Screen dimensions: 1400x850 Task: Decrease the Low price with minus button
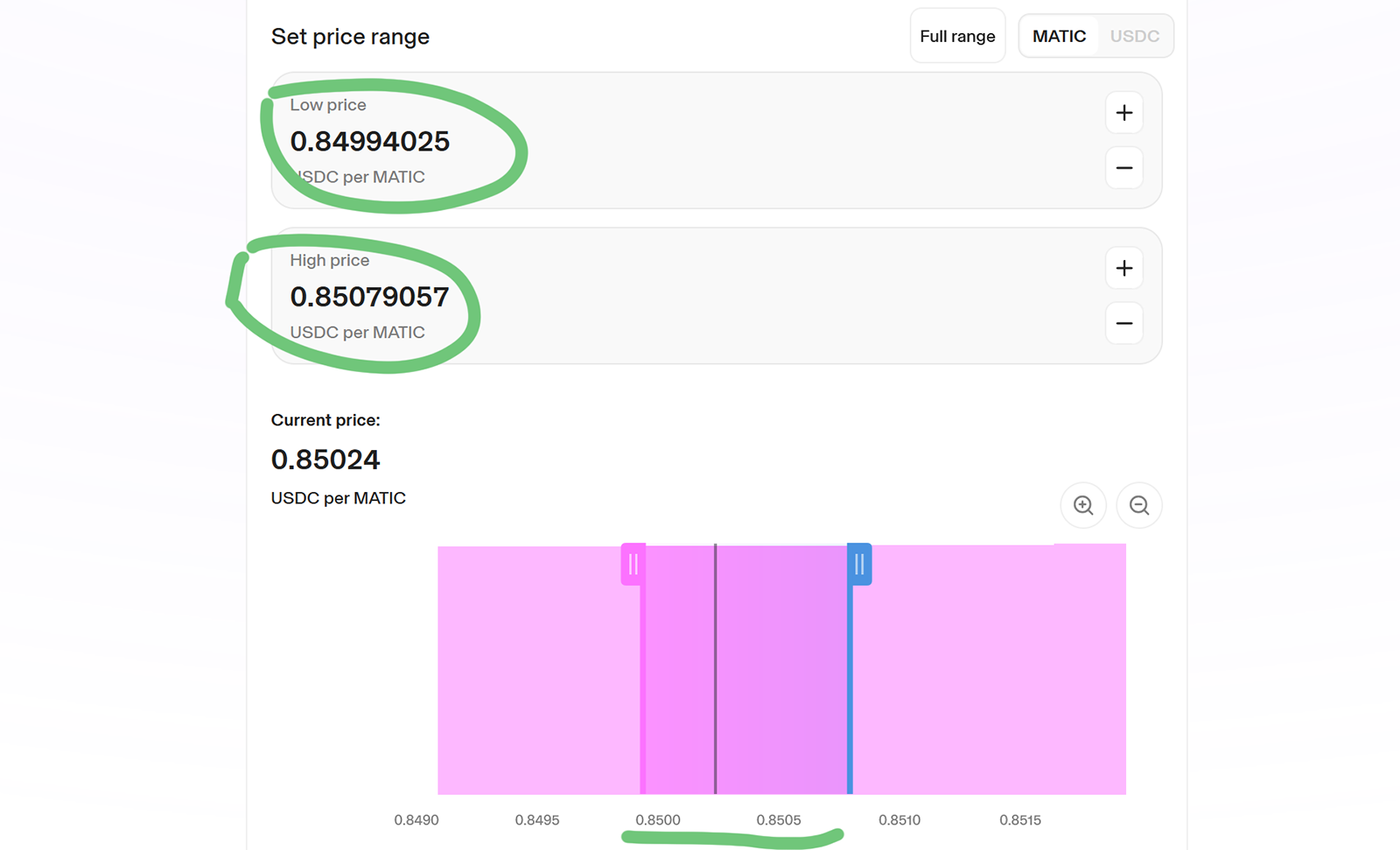pos(1123,168)
